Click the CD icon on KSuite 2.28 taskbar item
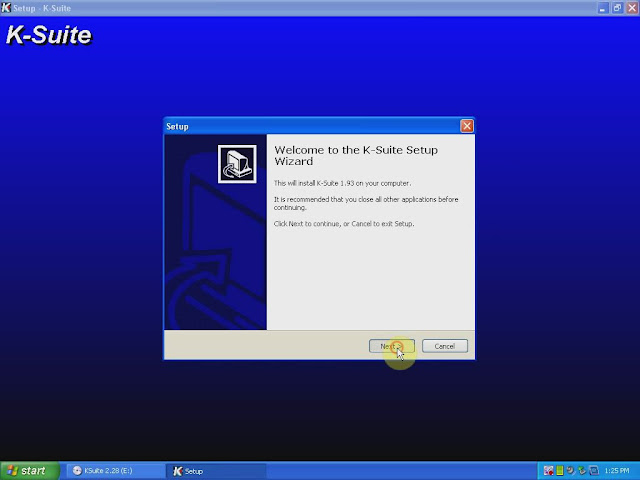The height and width of the screenshot is (480, 640). pos(77,471)
